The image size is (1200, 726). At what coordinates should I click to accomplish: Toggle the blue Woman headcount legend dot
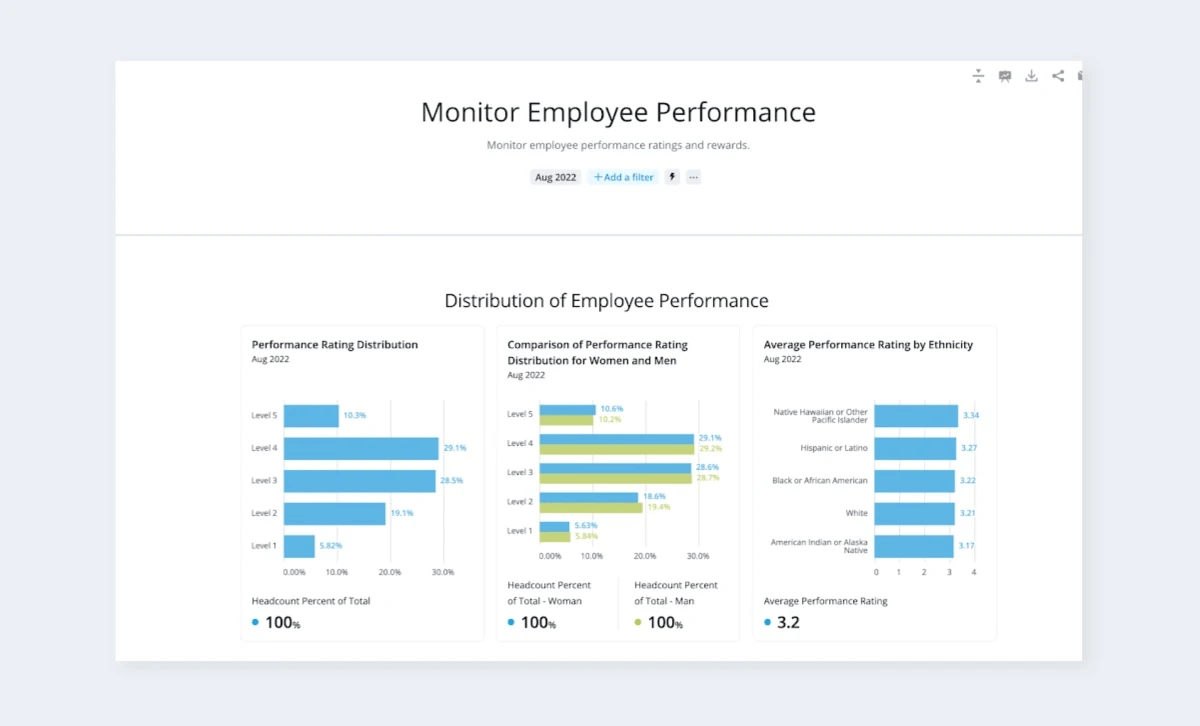click(511, 622)
